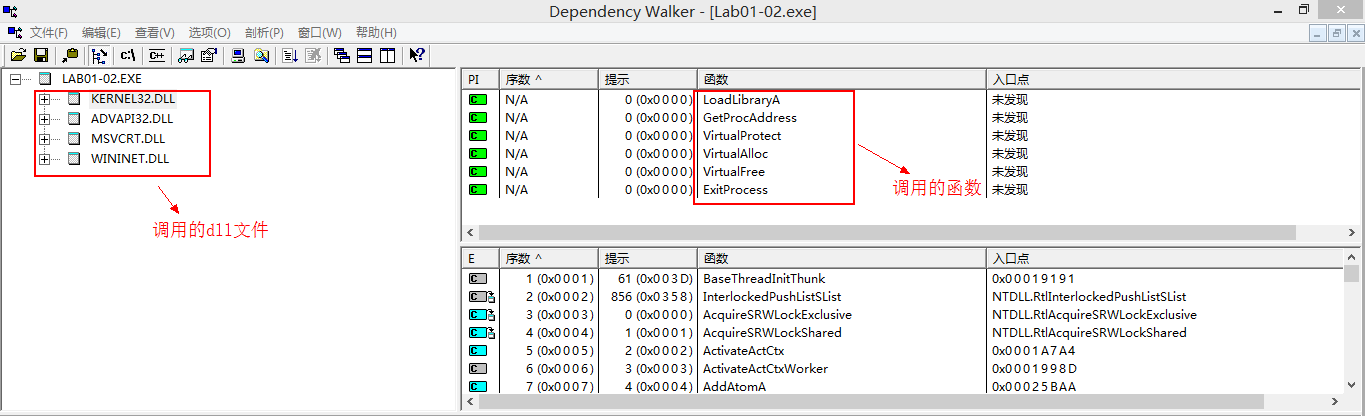Click the Start Profiling toolbar icon
1365x416 pixels.
(290, 55)
